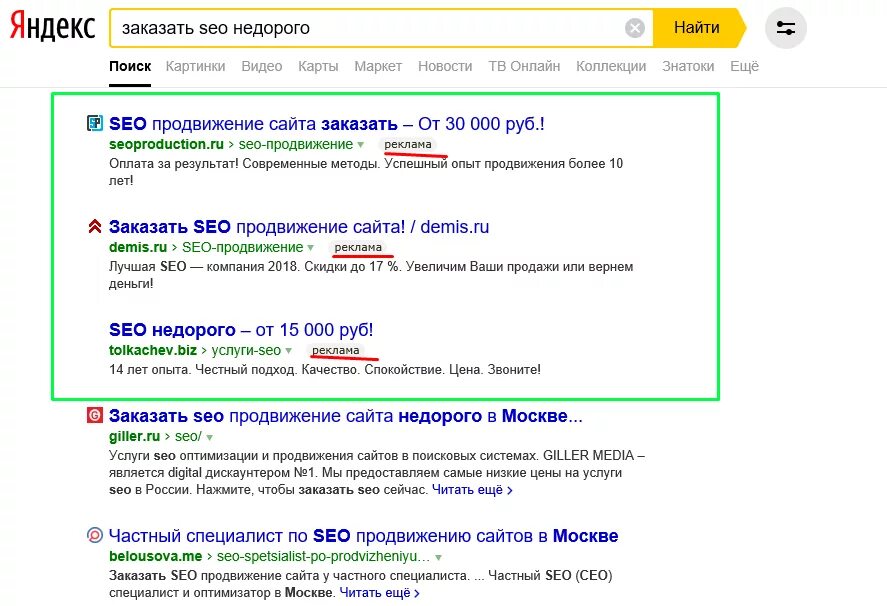Click the 'реклама' label on tolkachev.biz ad

335,350
